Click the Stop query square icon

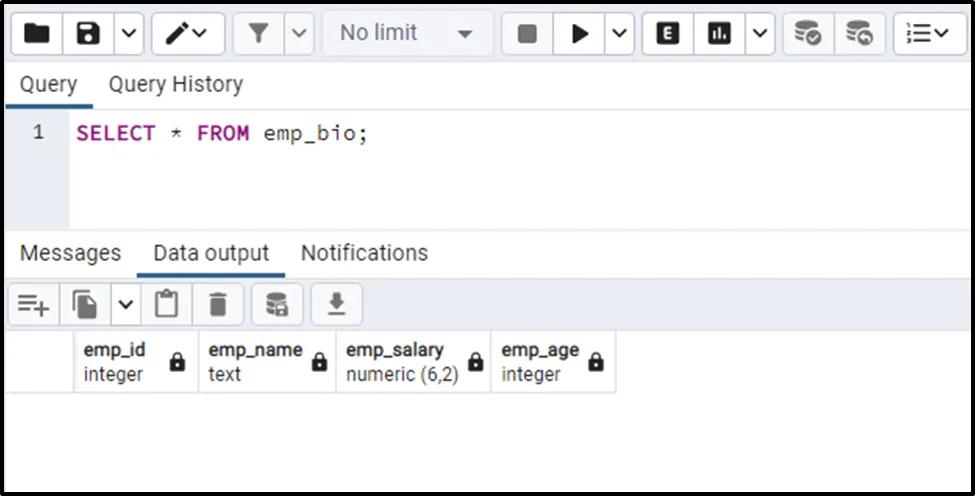pos(527,34)
